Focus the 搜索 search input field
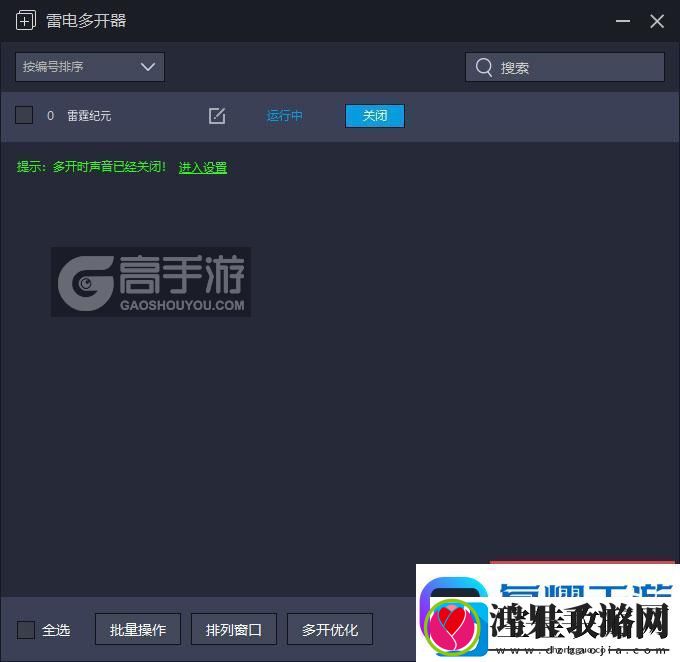680x662 pixels. pos(565,67)
